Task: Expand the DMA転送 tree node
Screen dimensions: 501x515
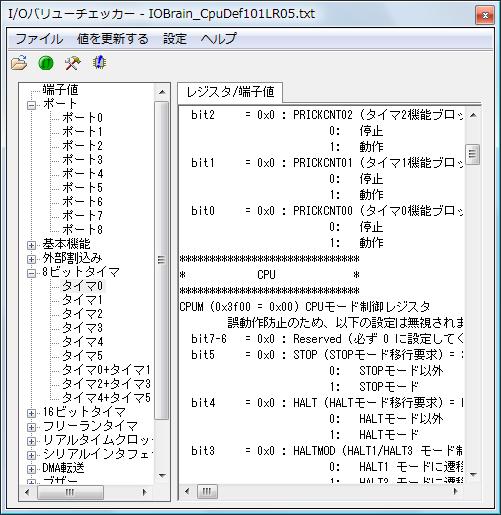Action: click(x=31, y=469)
